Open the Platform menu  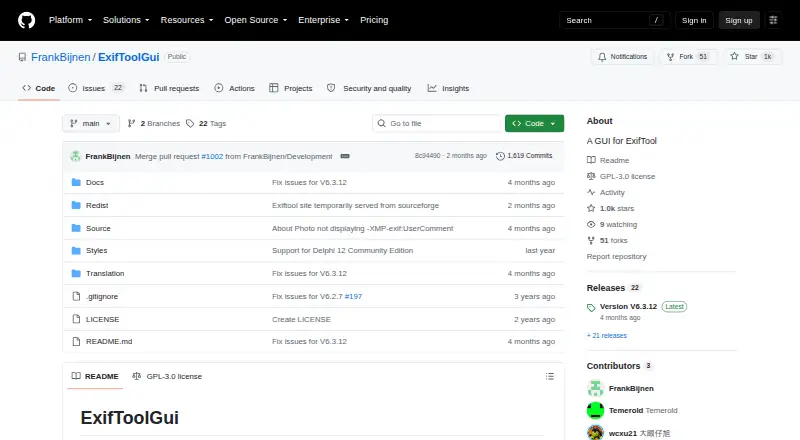click(x=70, y=20)
